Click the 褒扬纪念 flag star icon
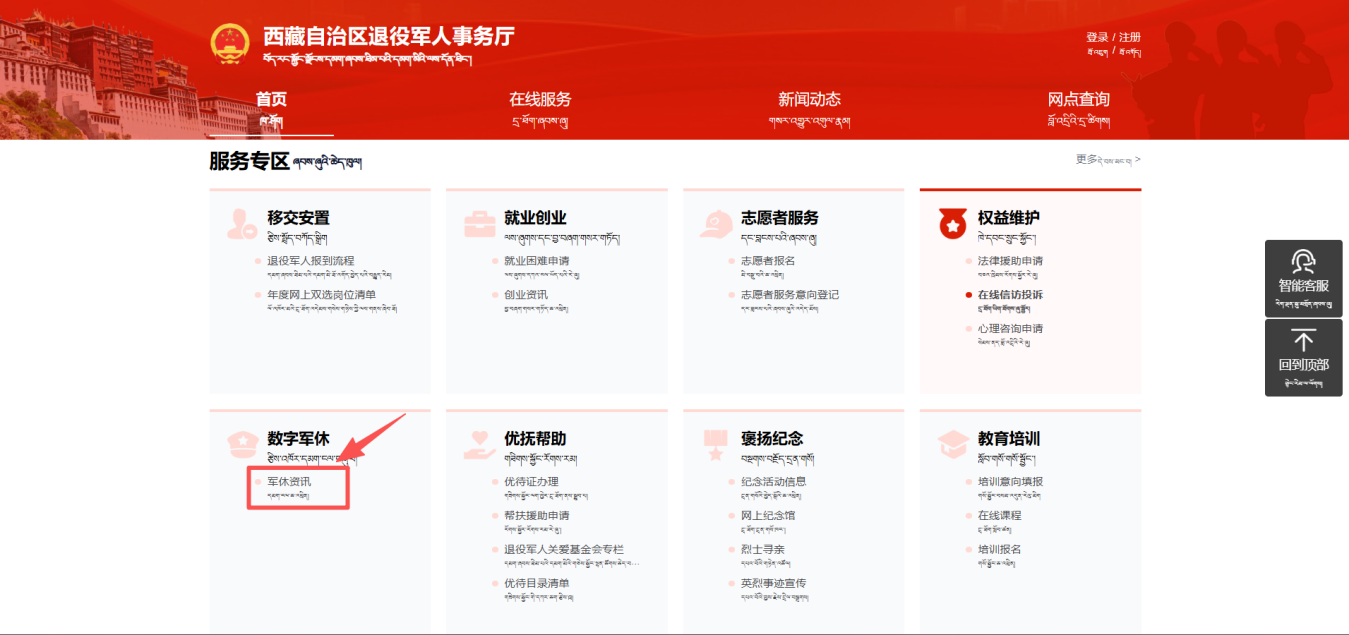Image resolution: width=1349 pixels, height=635 pixels. click(716, 444)
